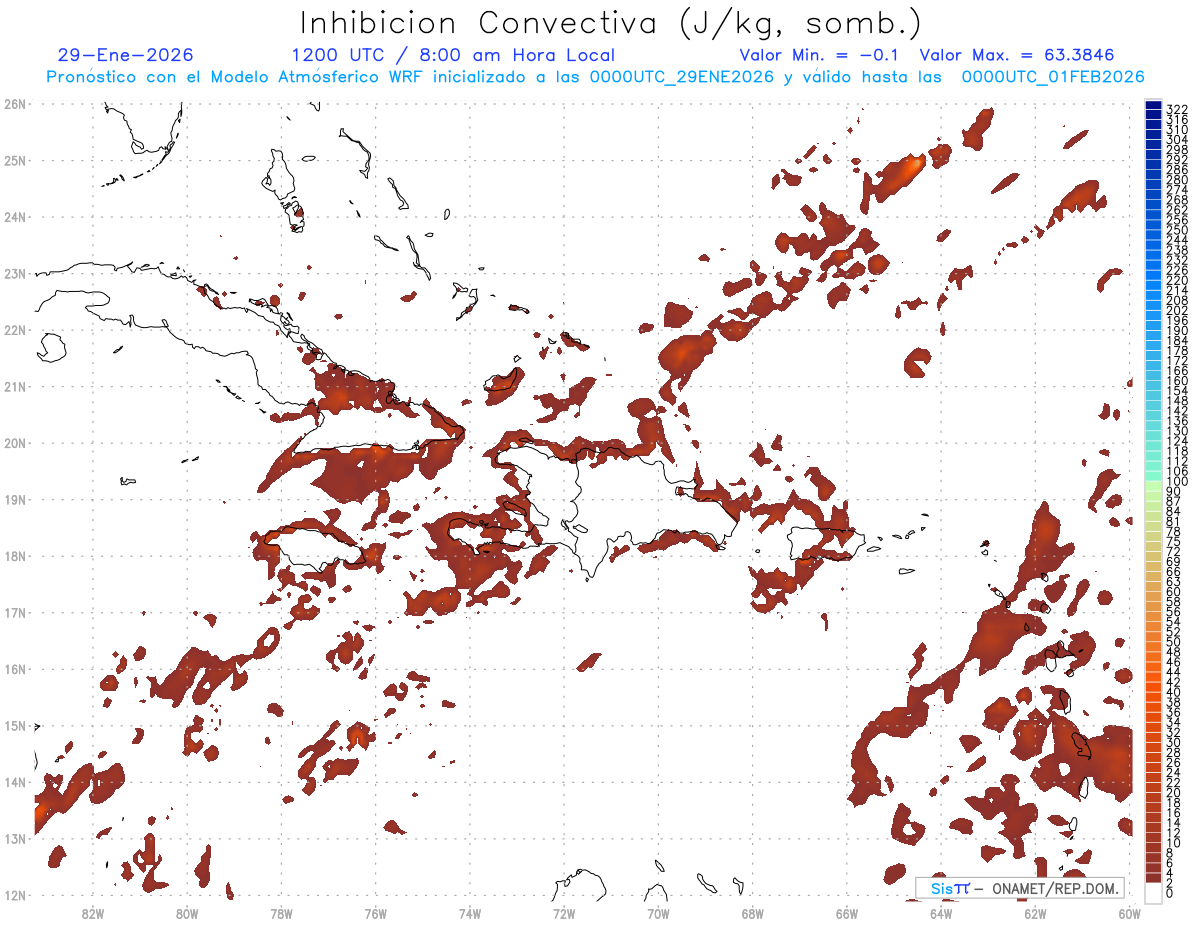Click the date '29-Ene-2026'
Viewport: 1200px width, 927px height.
click(x=126, y=56)
